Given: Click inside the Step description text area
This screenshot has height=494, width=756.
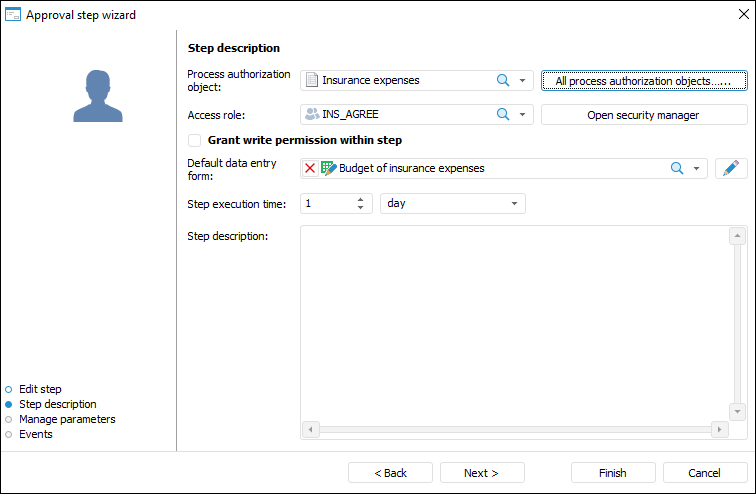Looking at the screenshot, I should coord(514,320).
